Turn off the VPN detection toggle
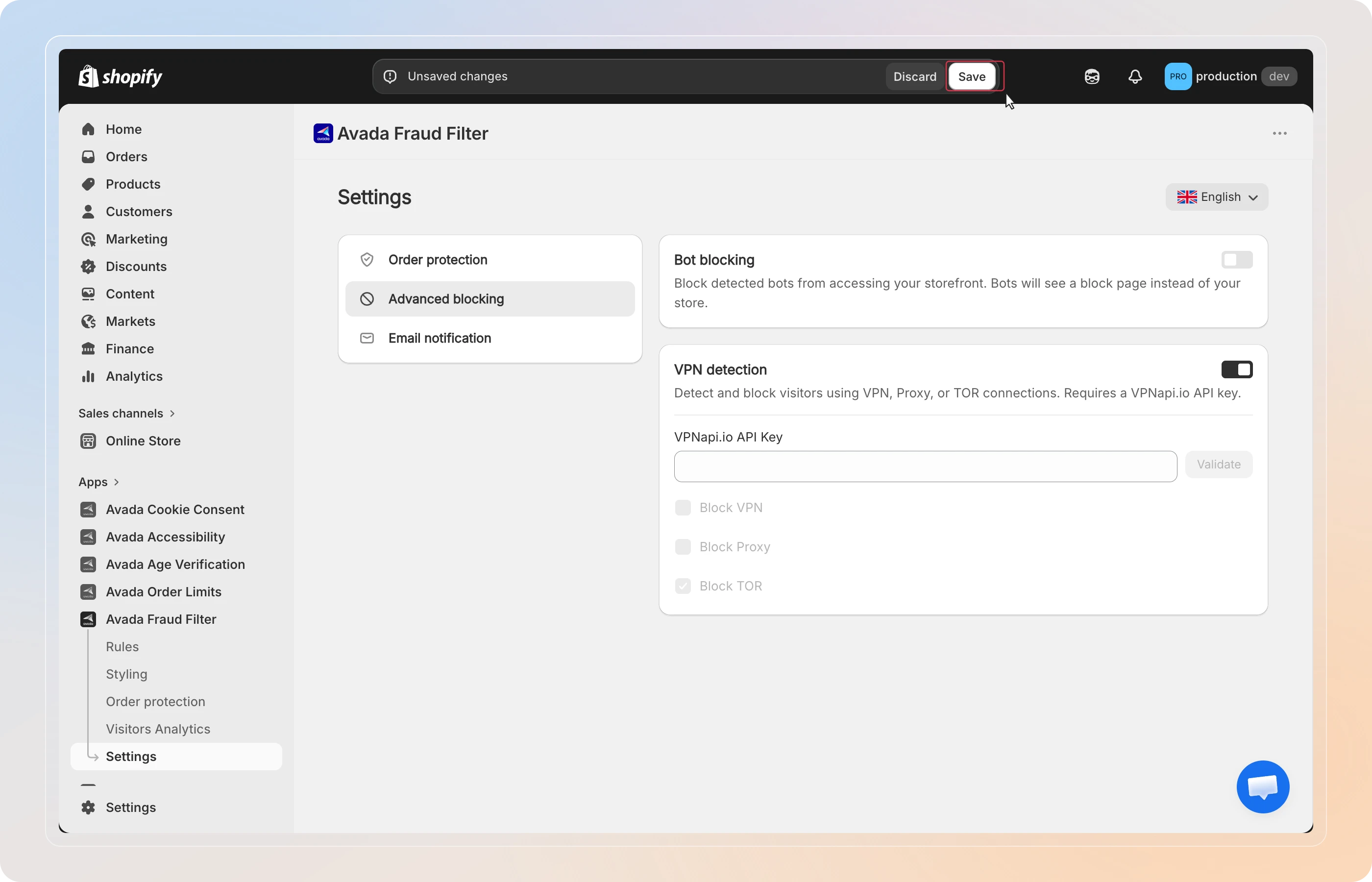 point(1237,370)
